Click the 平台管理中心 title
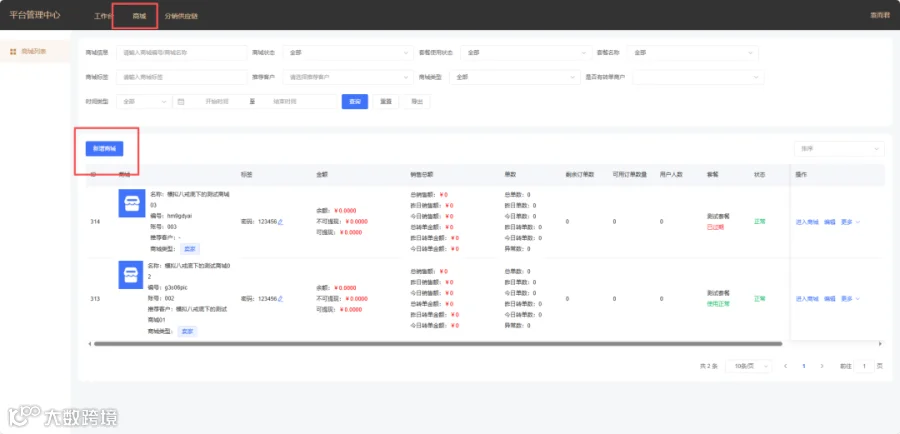Viewport: 900px width, 434px height. (34, 16)
